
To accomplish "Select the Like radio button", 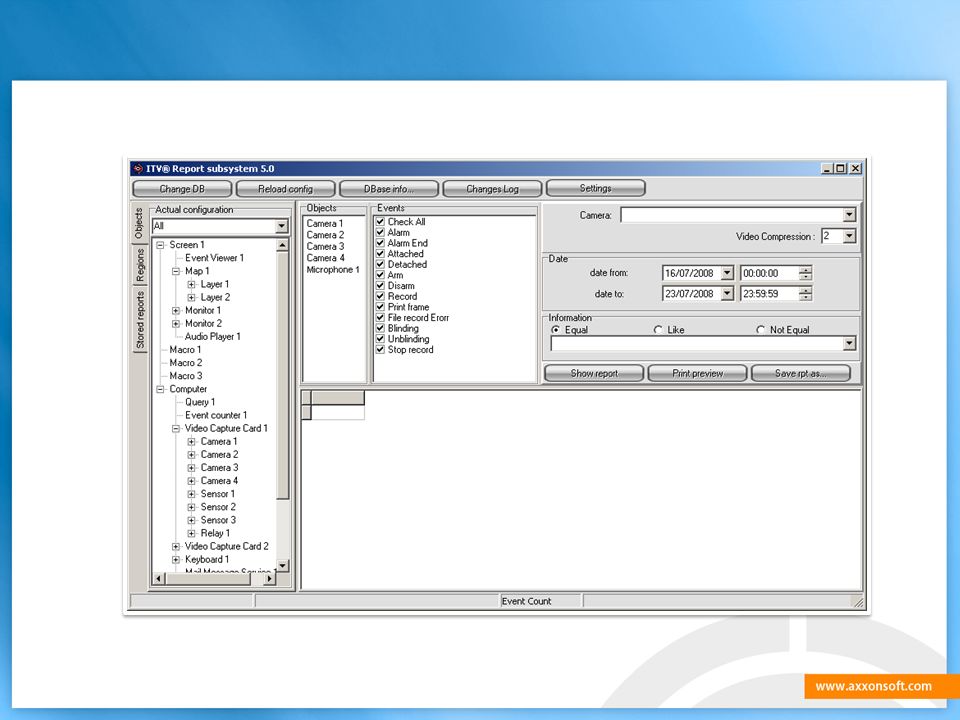I will coord(658,330).
